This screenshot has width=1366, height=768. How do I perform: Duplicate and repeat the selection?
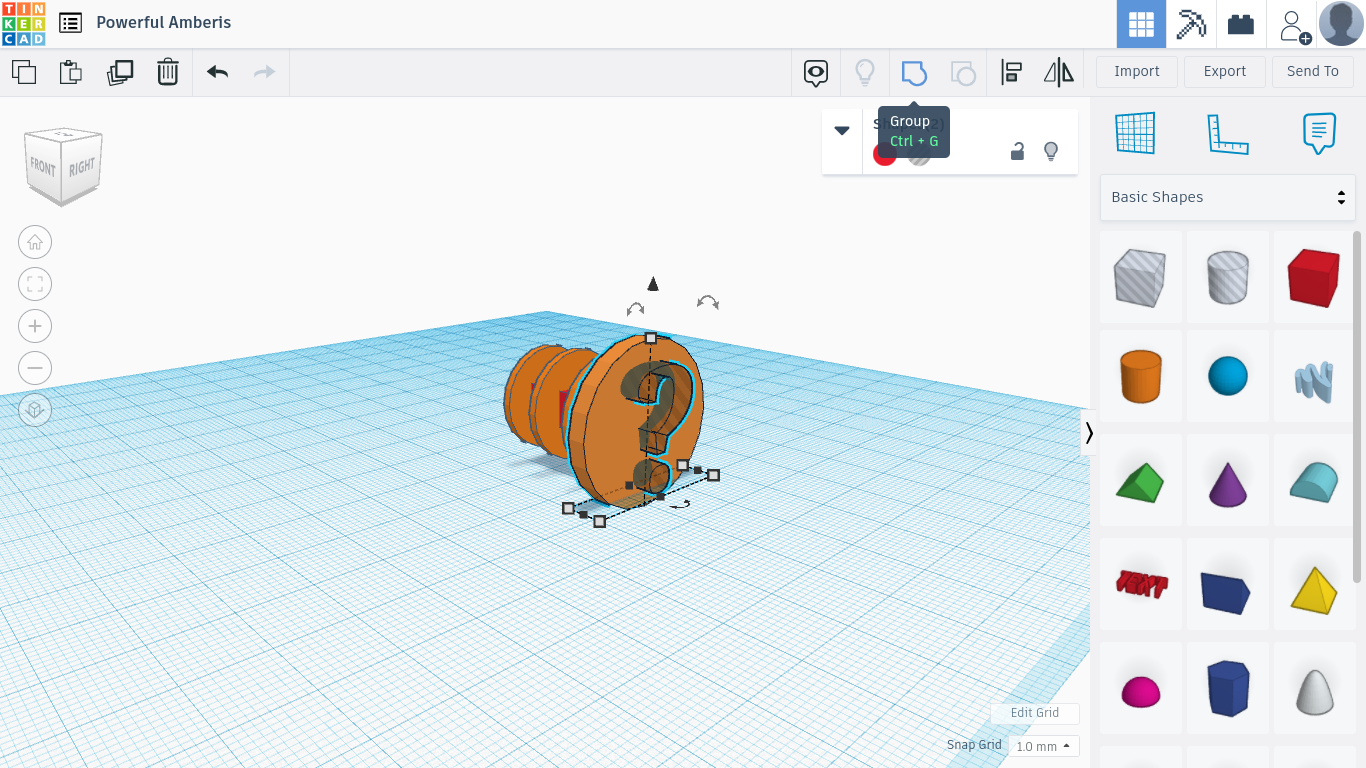point(120,72)
